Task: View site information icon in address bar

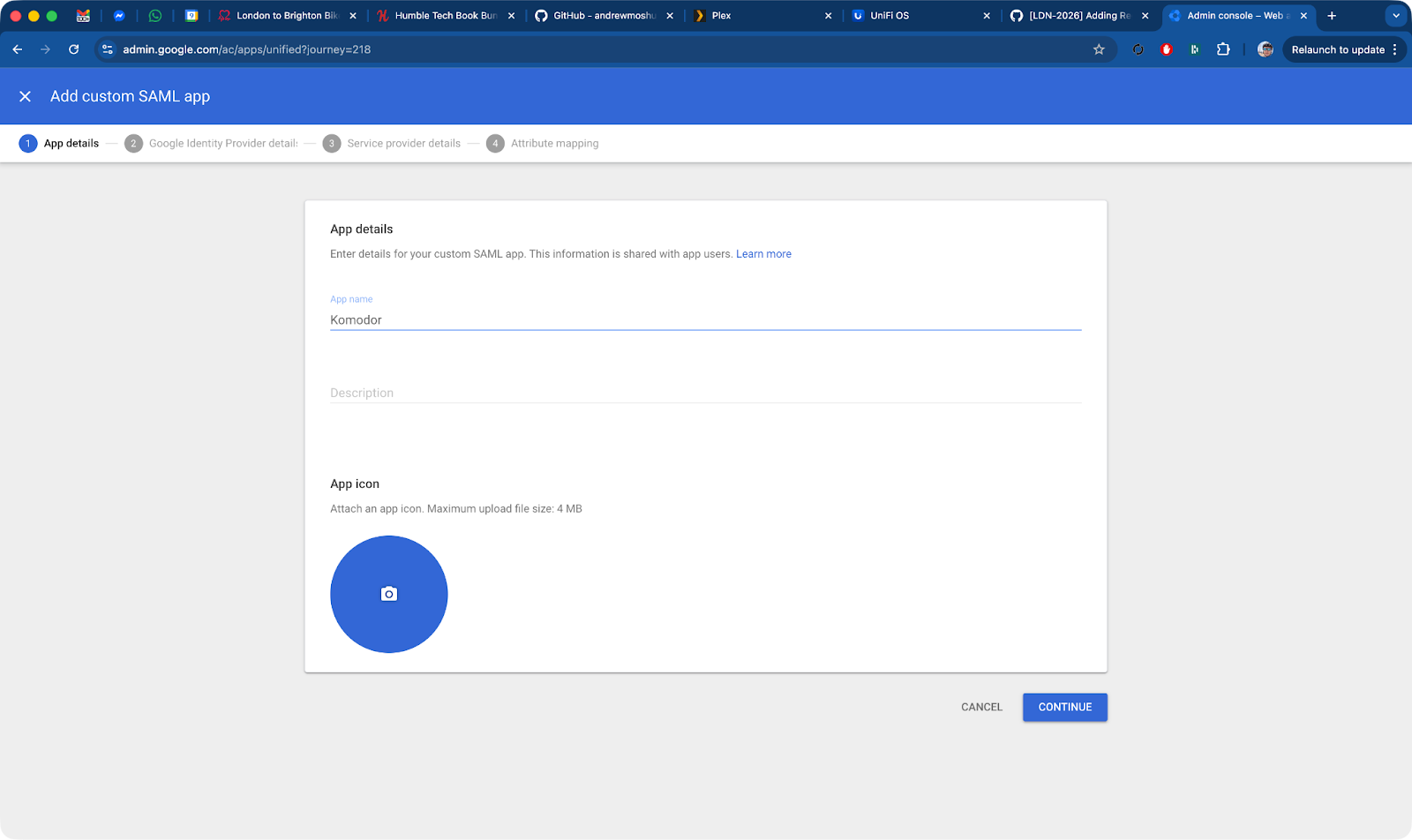Action: tap(108, 49)
